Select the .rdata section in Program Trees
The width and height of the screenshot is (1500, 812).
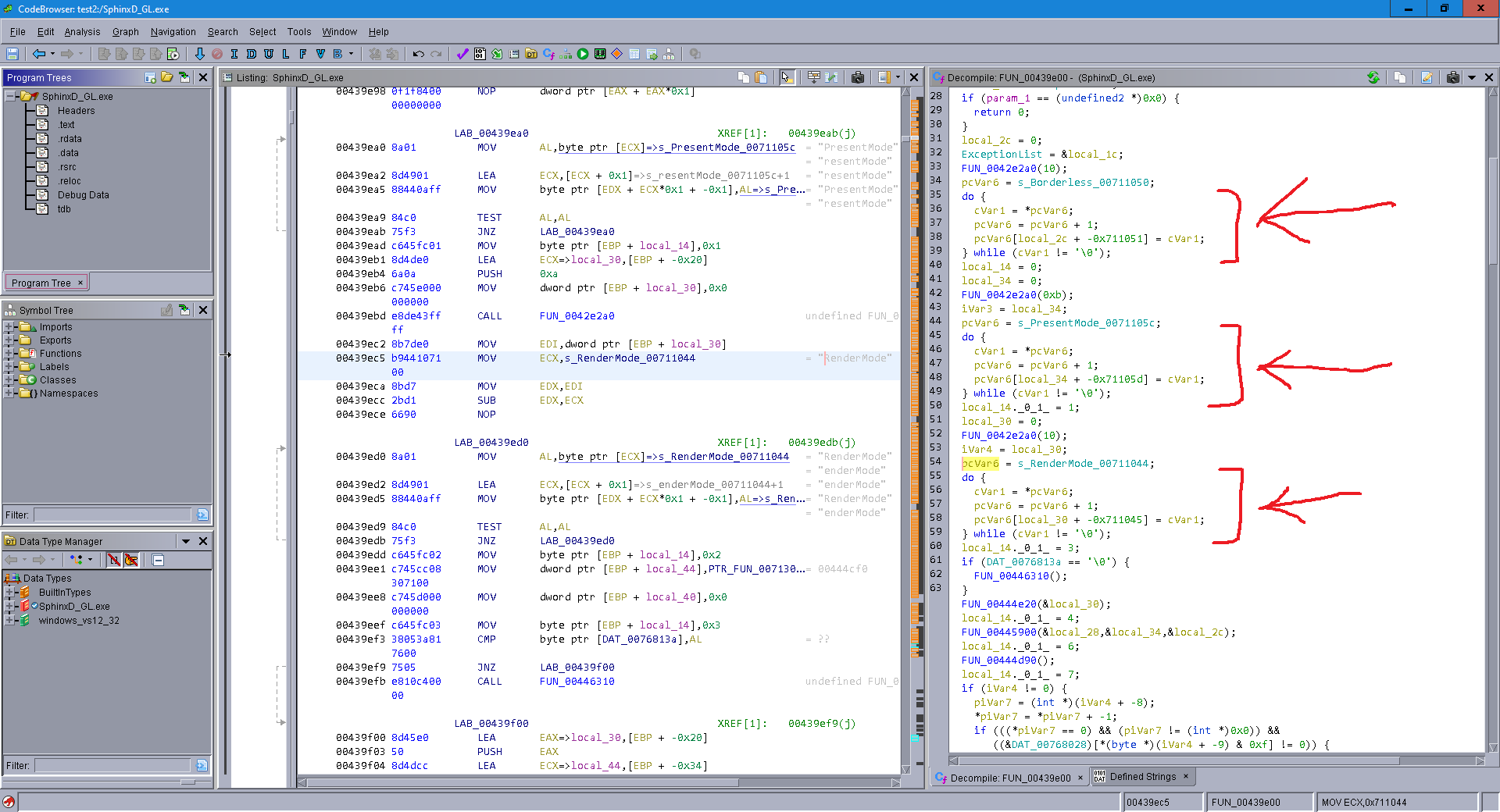point(70,139)
